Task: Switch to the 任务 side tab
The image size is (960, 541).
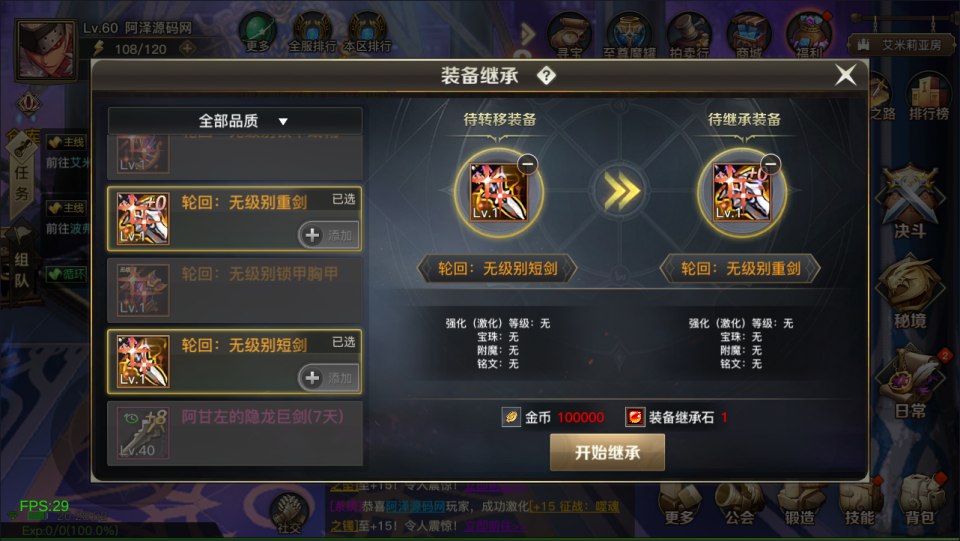Action: pyautogui.click(x=22, y=182)
